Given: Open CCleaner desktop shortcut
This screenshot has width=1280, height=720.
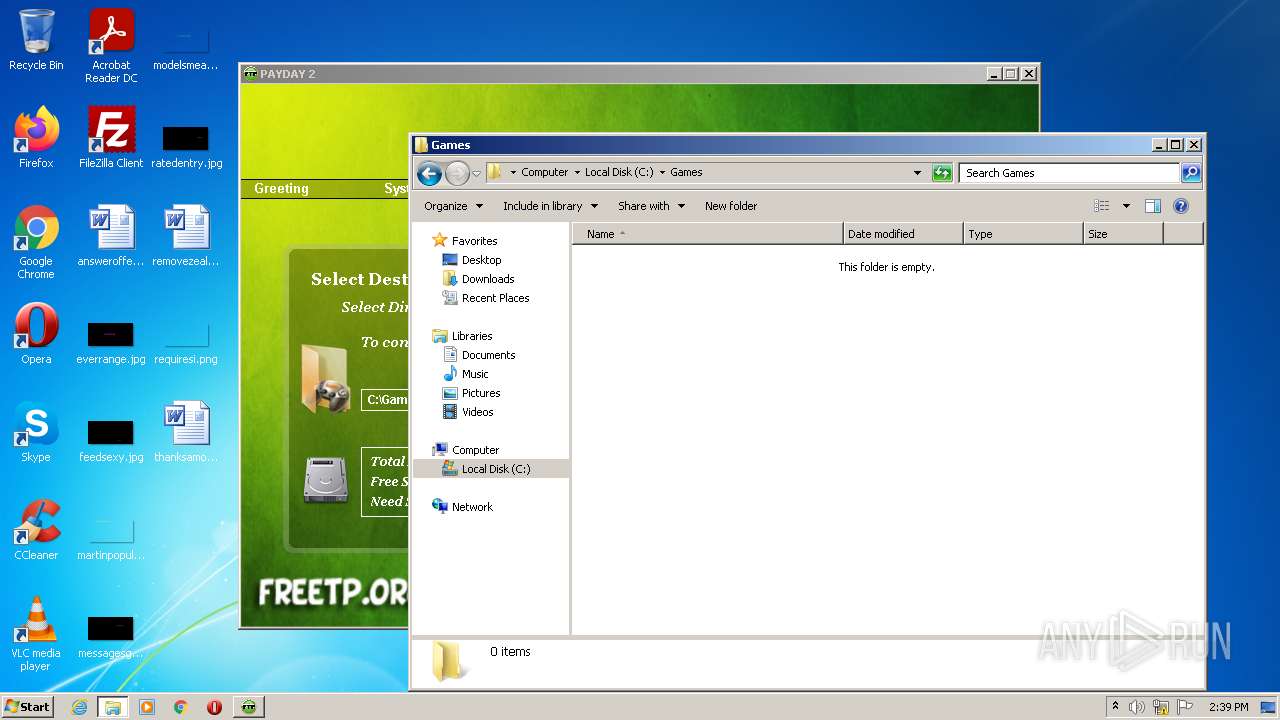Looking at the screenshot, I should pos(36,530).
